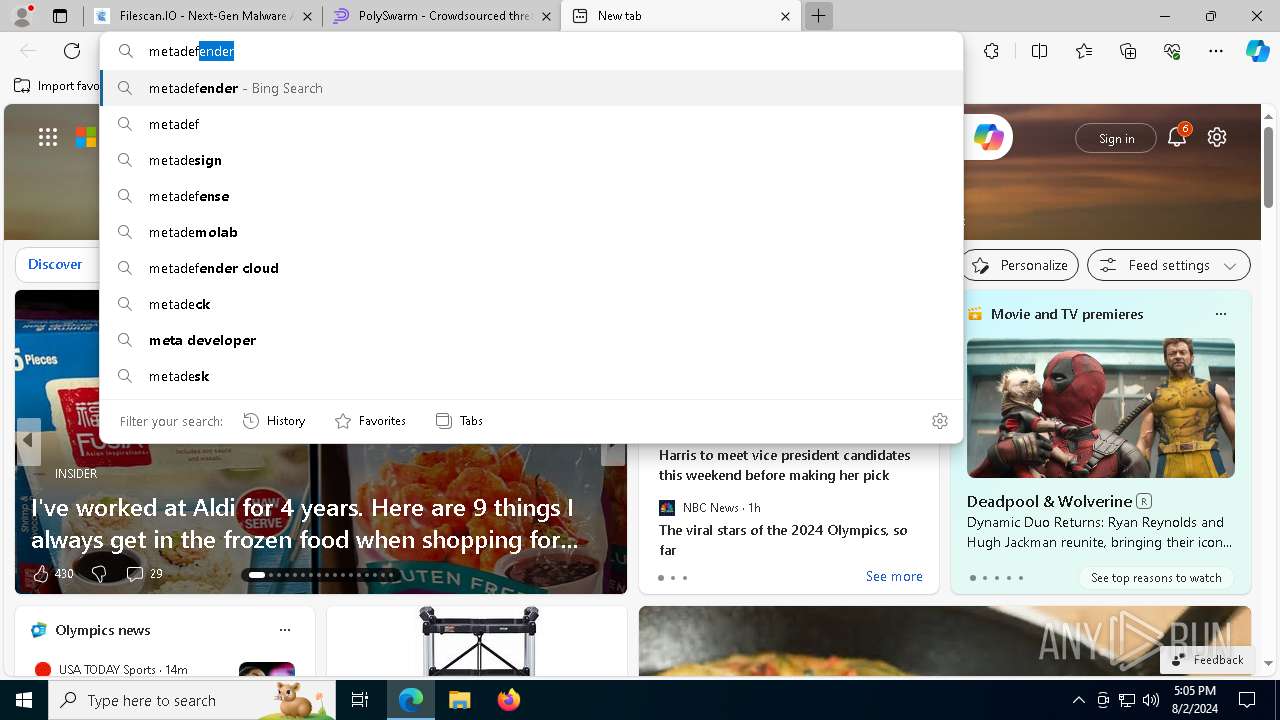Open Olympics news card options menu
This screenshot has height=720, width=1280.
[x=285, y=630]
